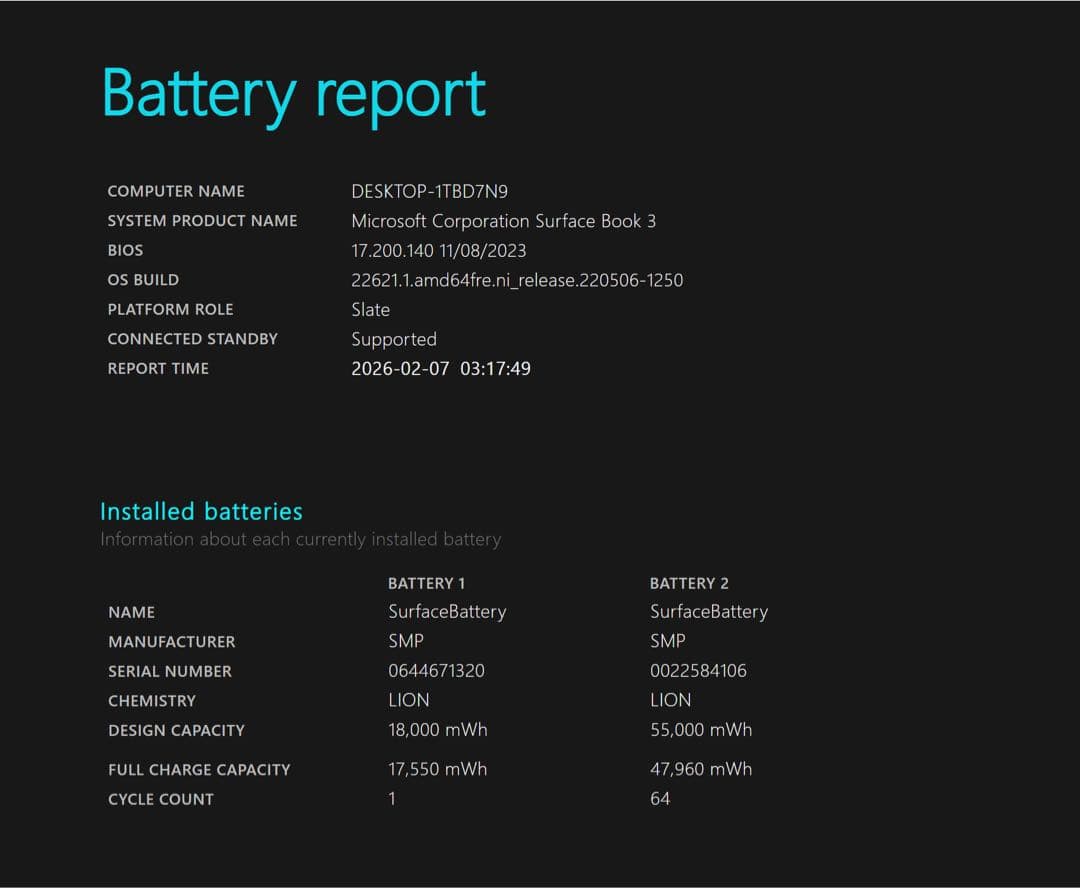This screenshot has height=888, width=1080.
Task: Select the report time 2026-02-07 03:17:49
Action: (x=441, y=369)
